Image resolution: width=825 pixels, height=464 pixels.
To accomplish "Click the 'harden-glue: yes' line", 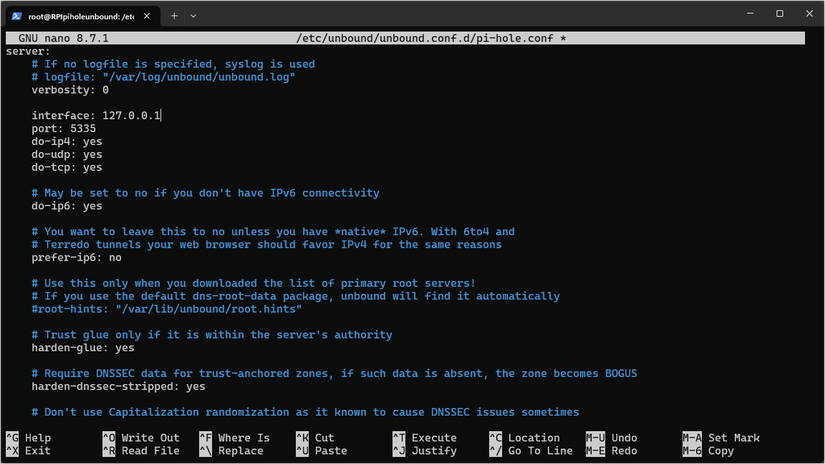I will [83, 348].
